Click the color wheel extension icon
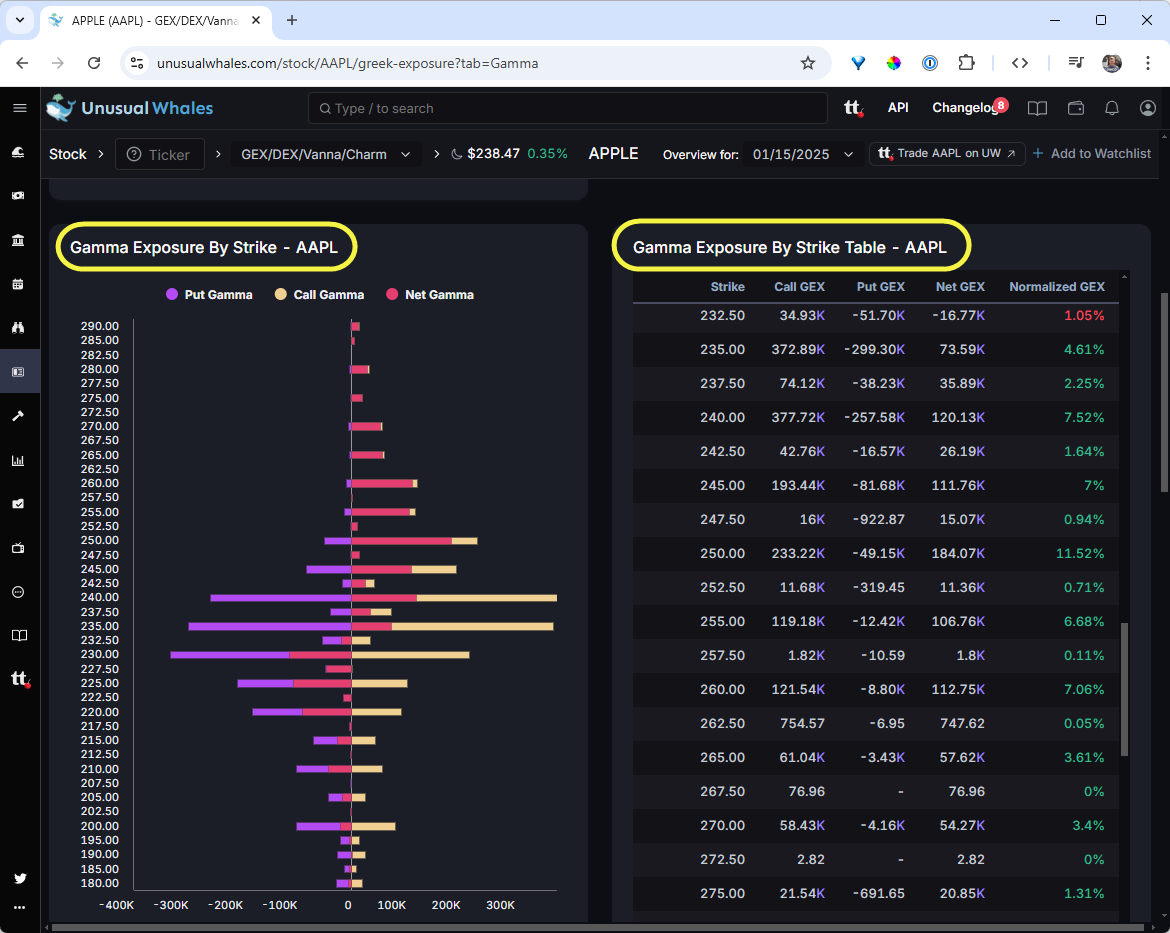1170x933 pixels. click(x=893, y=63)
